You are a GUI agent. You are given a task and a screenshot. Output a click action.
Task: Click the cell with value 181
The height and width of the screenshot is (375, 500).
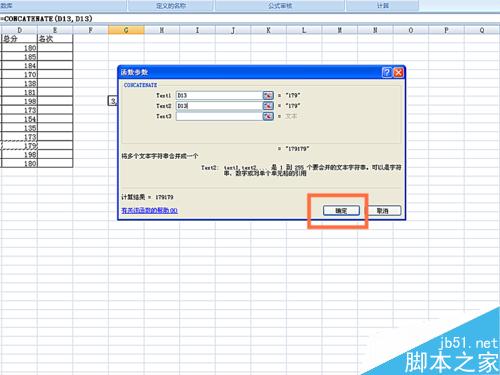(19, 92)
